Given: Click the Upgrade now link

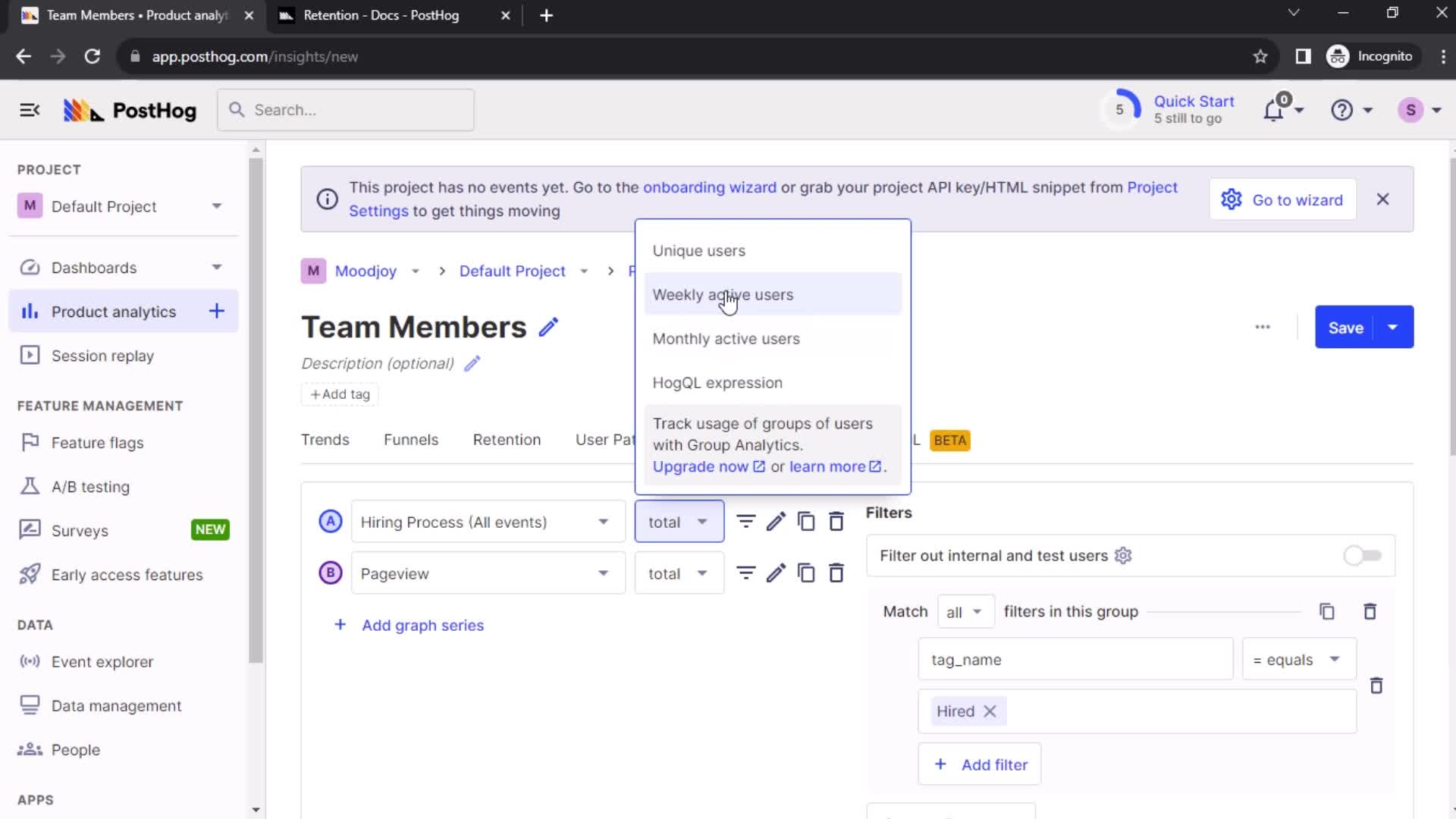Looking at the screenshot, I should pyautogui.click(x=701, y=466).
